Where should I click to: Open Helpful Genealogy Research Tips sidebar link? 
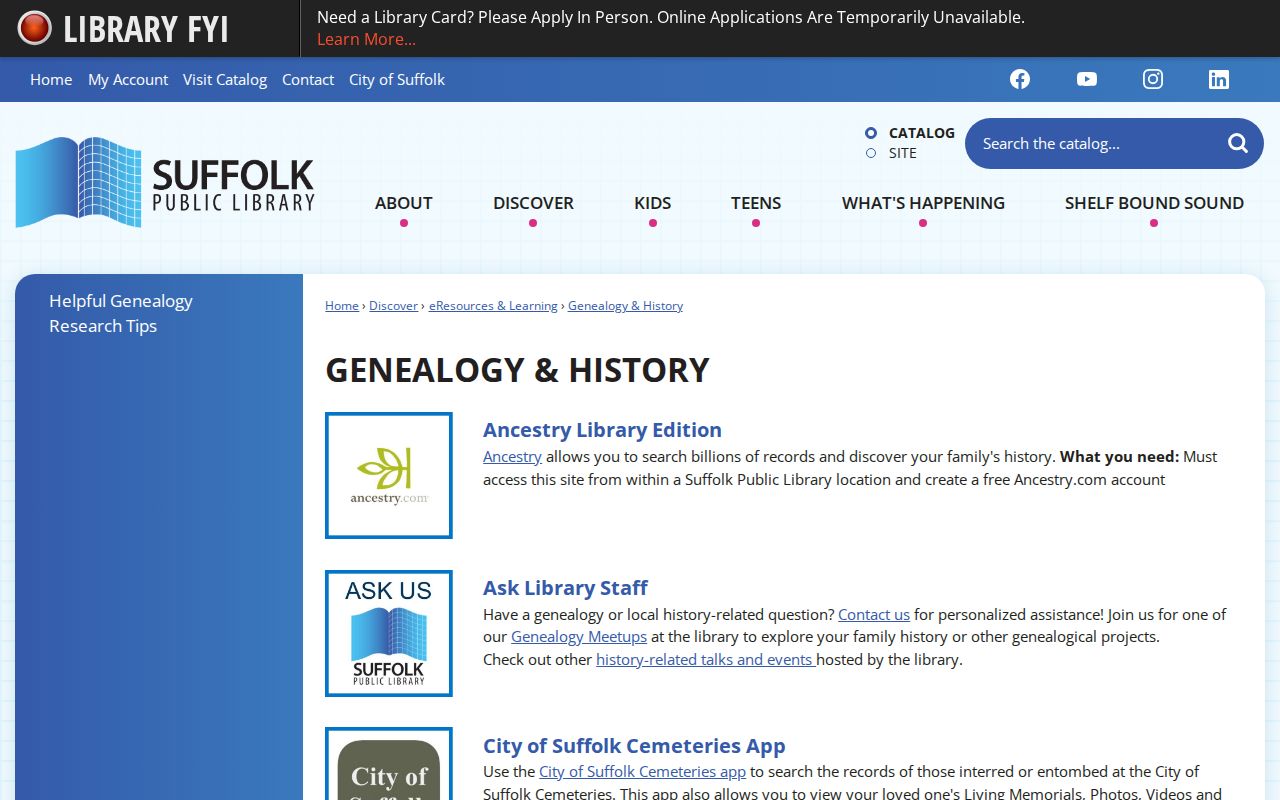click(121, 313)
